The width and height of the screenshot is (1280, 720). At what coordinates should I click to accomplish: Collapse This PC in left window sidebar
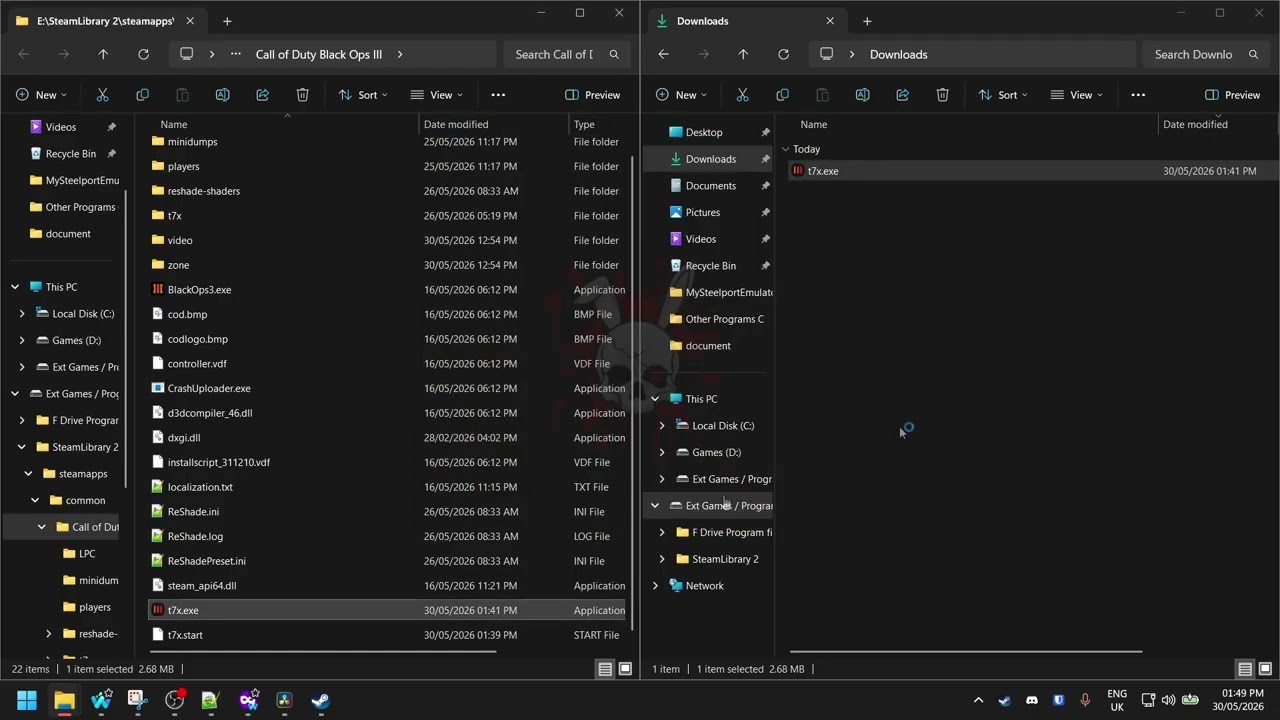tap(15, 287)
